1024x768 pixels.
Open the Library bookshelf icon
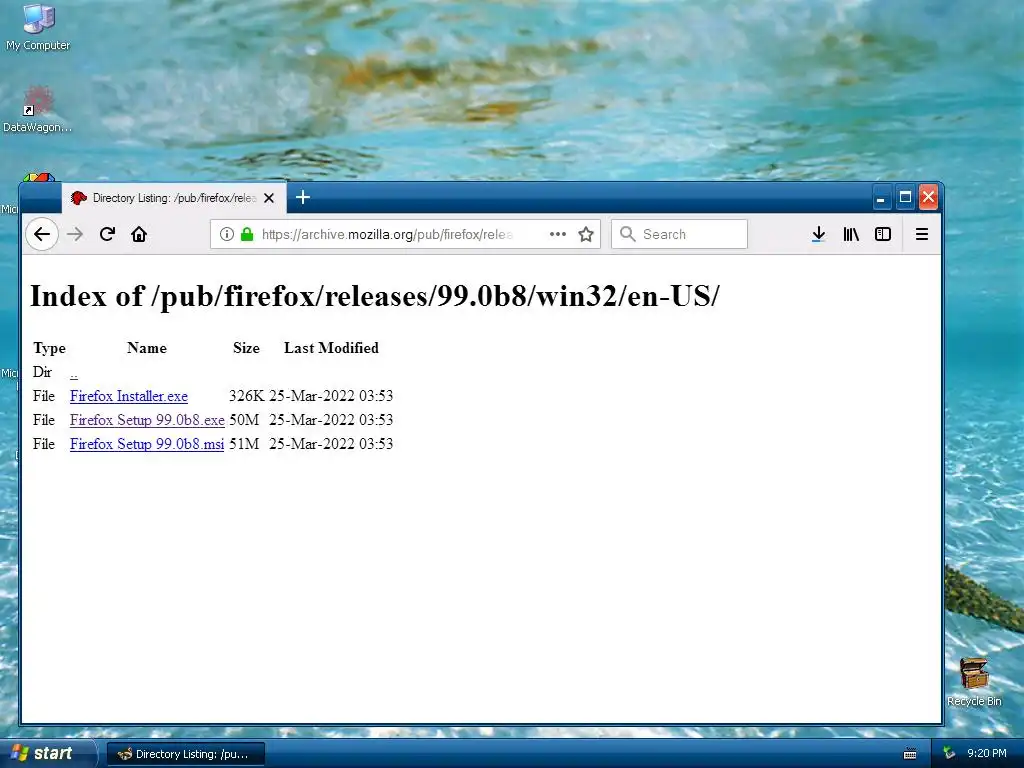click(x=851, y=234)
